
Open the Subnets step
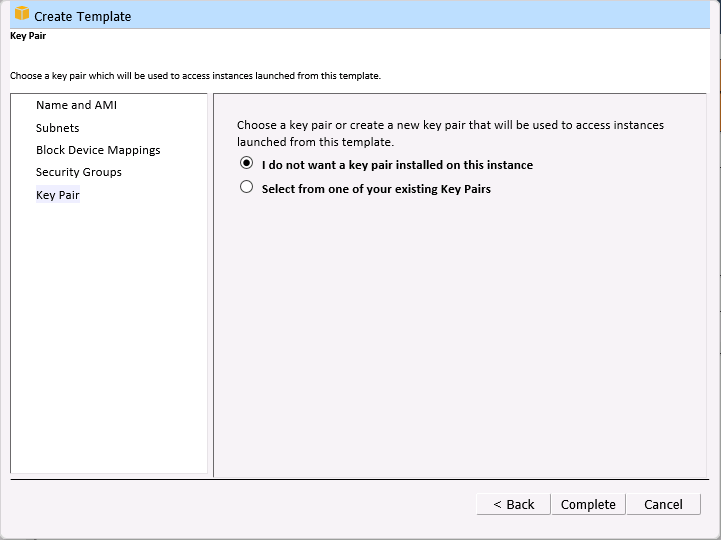tap(57, 128)
